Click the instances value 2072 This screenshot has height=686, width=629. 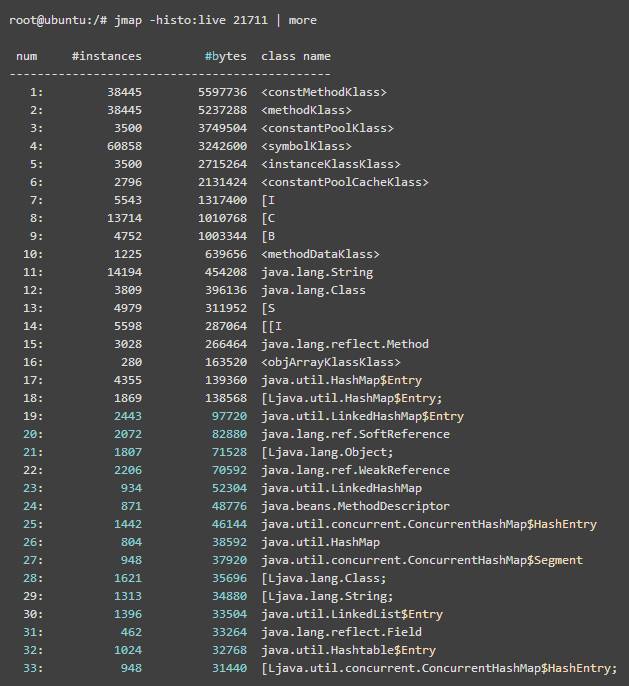click(x=128, y=434)
